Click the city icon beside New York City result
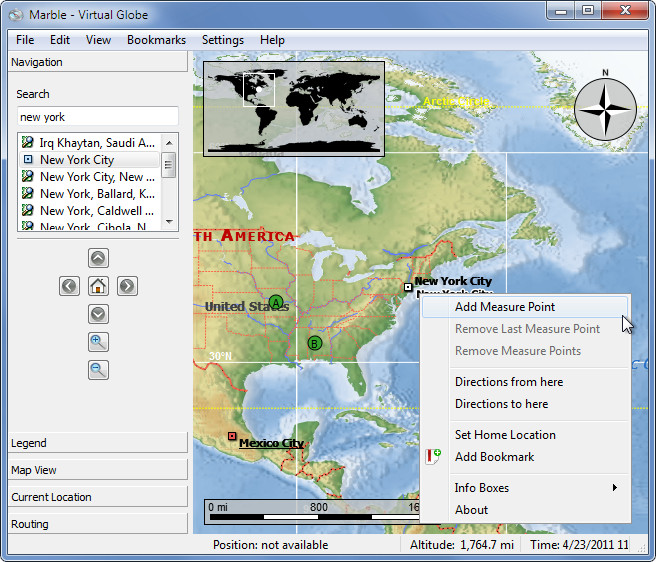Image resolution: width=656 pixels, height=562 pixels. pyautogui.click(x=28, y=159)
